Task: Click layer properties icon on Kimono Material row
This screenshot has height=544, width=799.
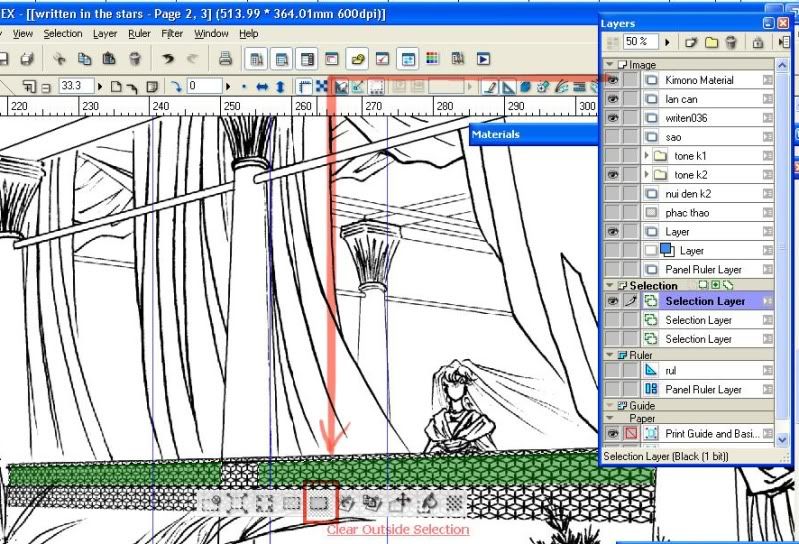Action: [x=767, y=80]
